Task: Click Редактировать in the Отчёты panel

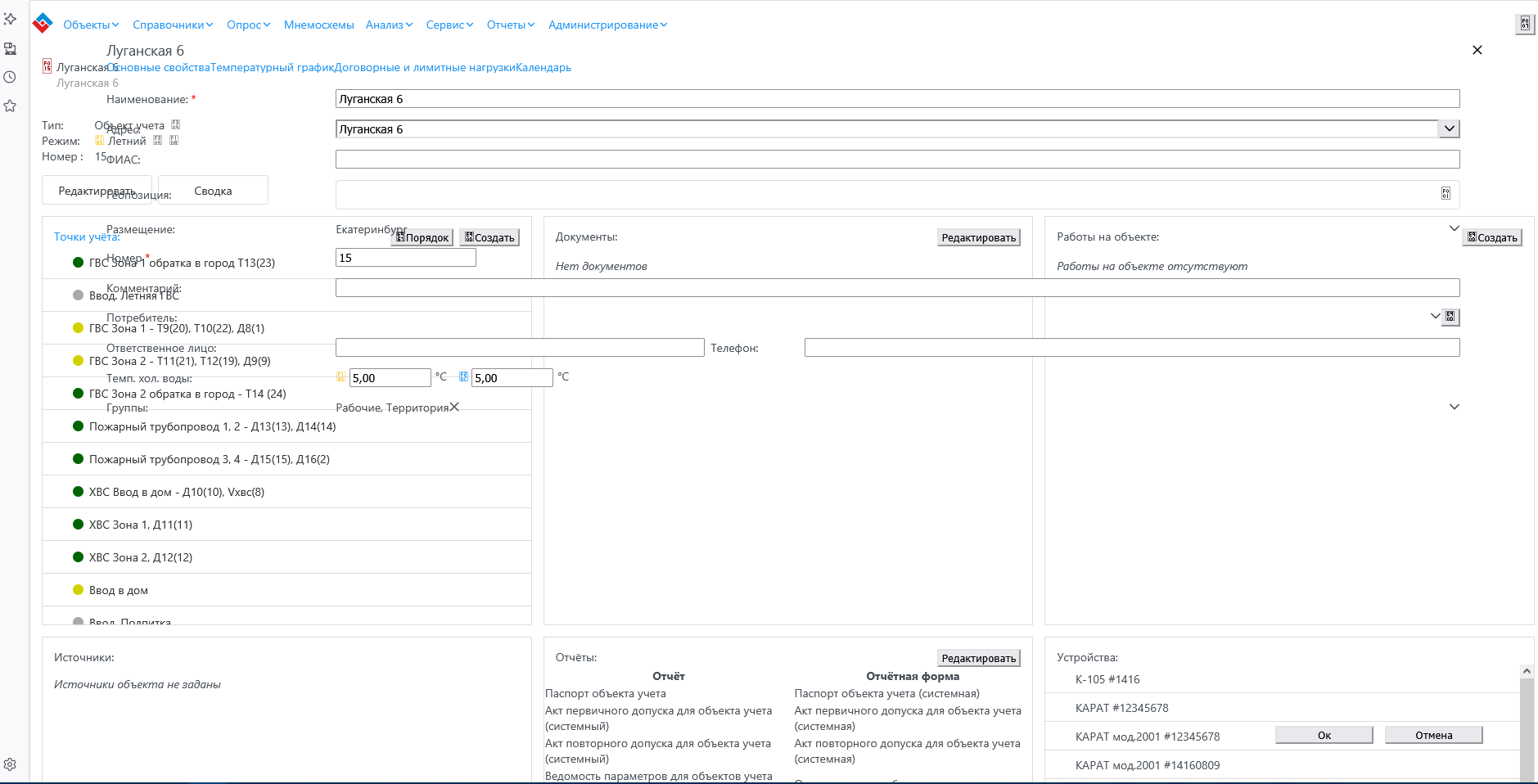Action: click(x=979, y=658)
